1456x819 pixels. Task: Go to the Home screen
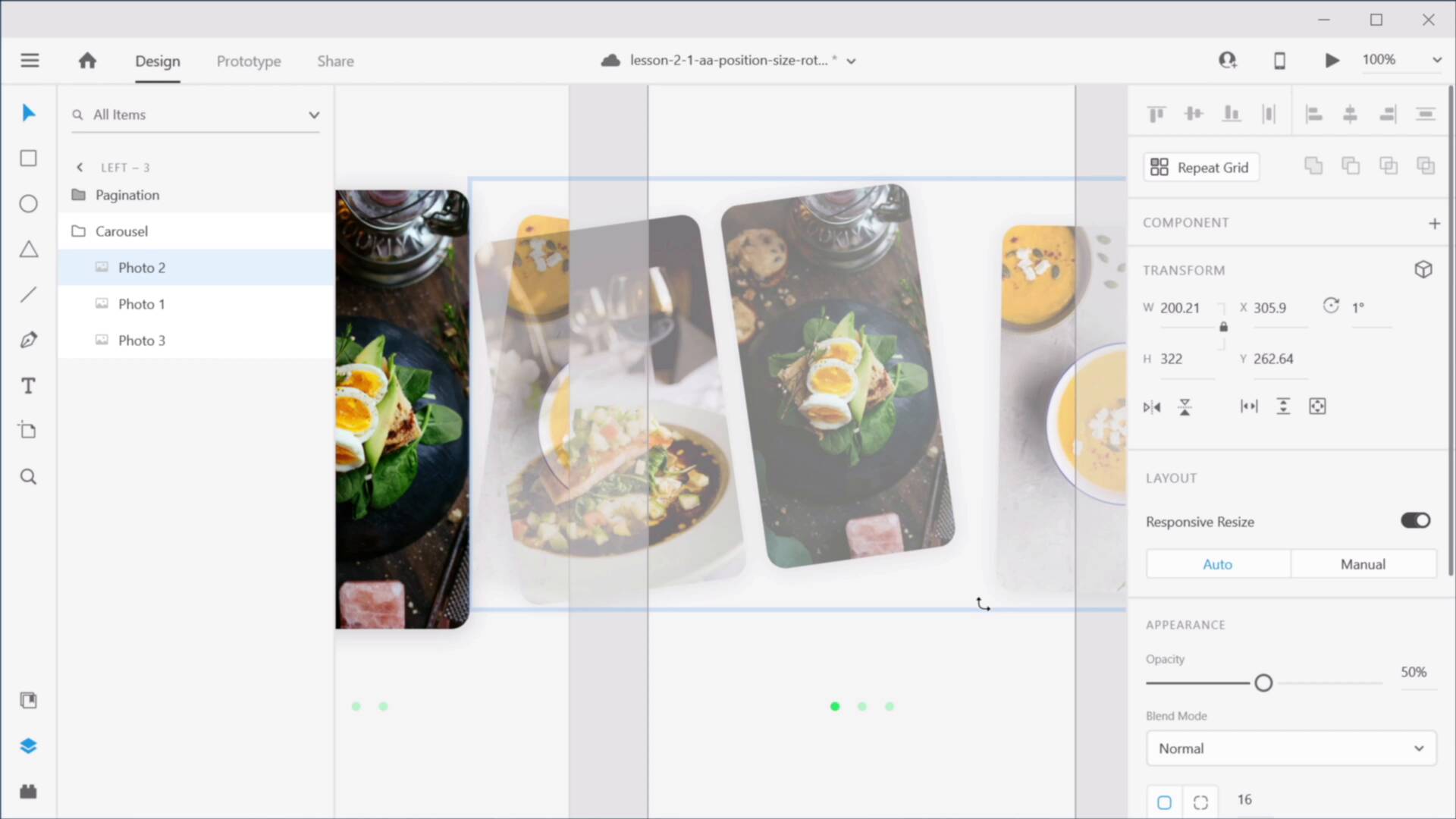(x=87, y=61)
